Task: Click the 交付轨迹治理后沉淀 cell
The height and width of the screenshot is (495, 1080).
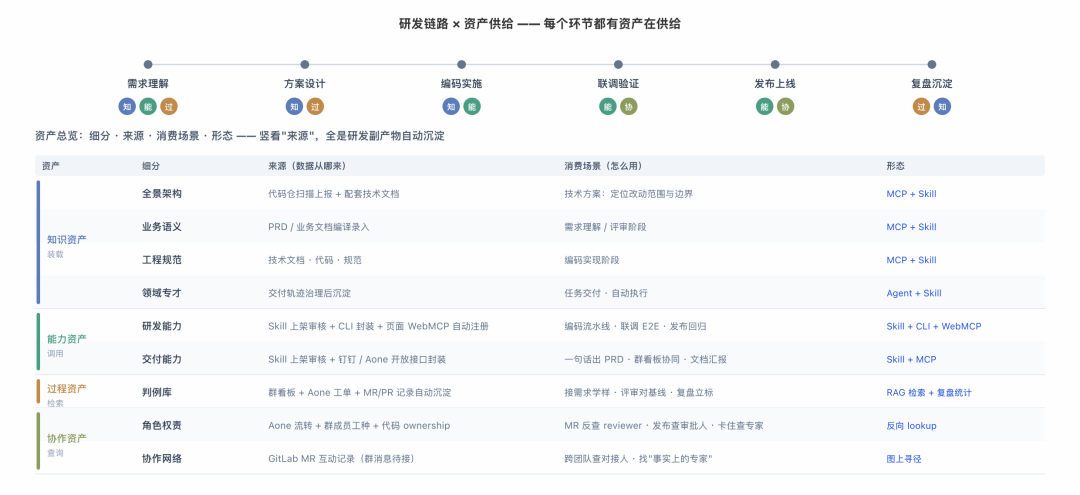Action: (x=309, y=293)
